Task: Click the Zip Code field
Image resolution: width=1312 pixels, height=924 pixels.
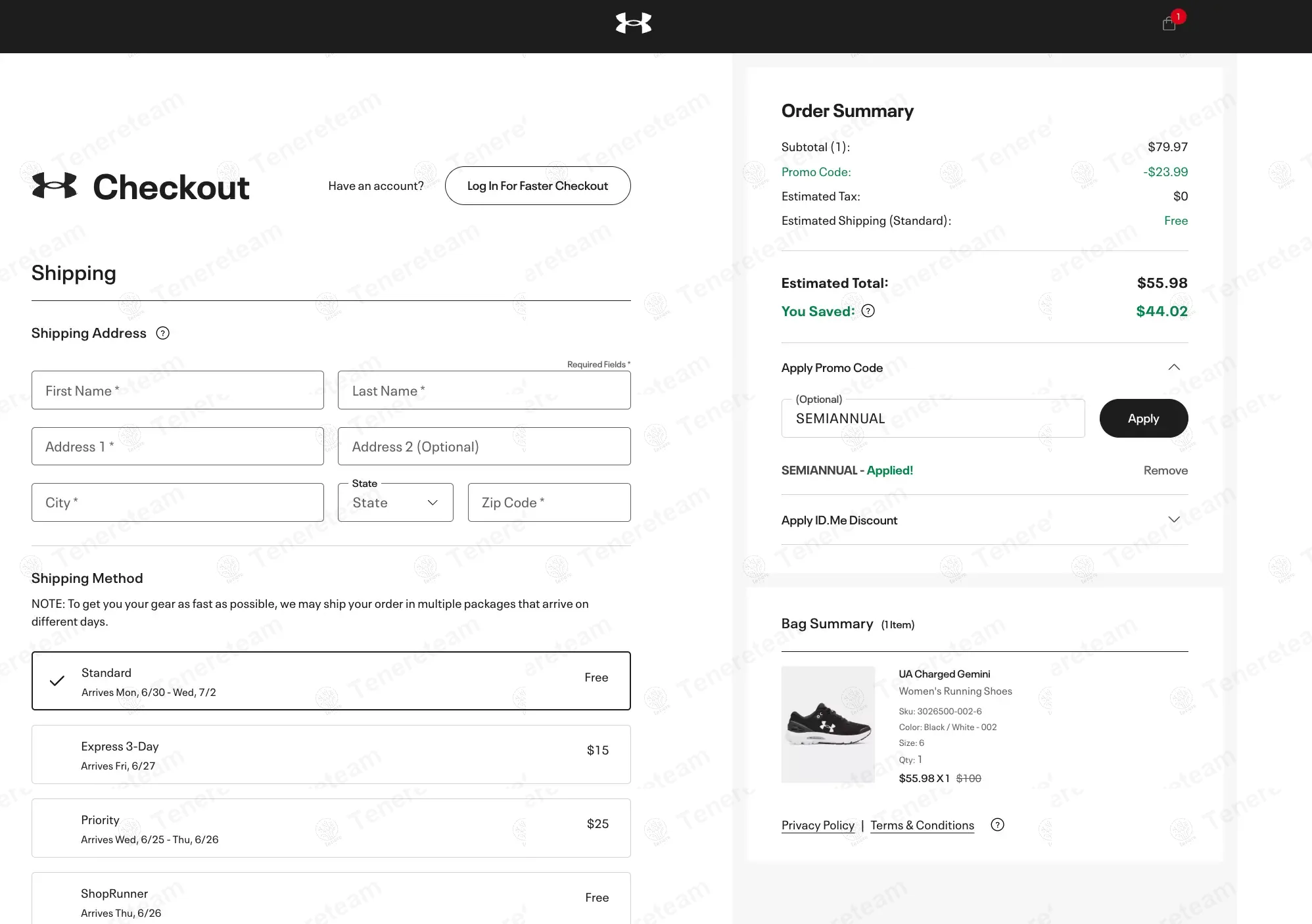Action: (550, 503)
